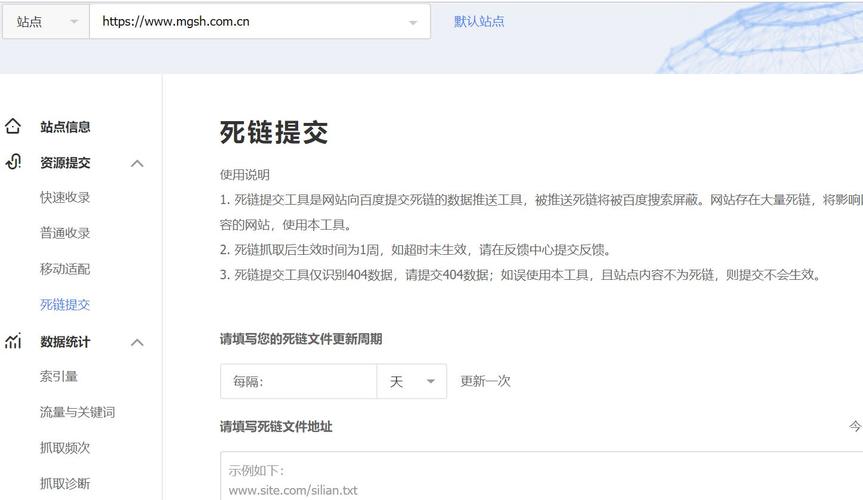Open 站点信息 in the sidebar
The image size is (863, 500).
(x=65, y=127)
